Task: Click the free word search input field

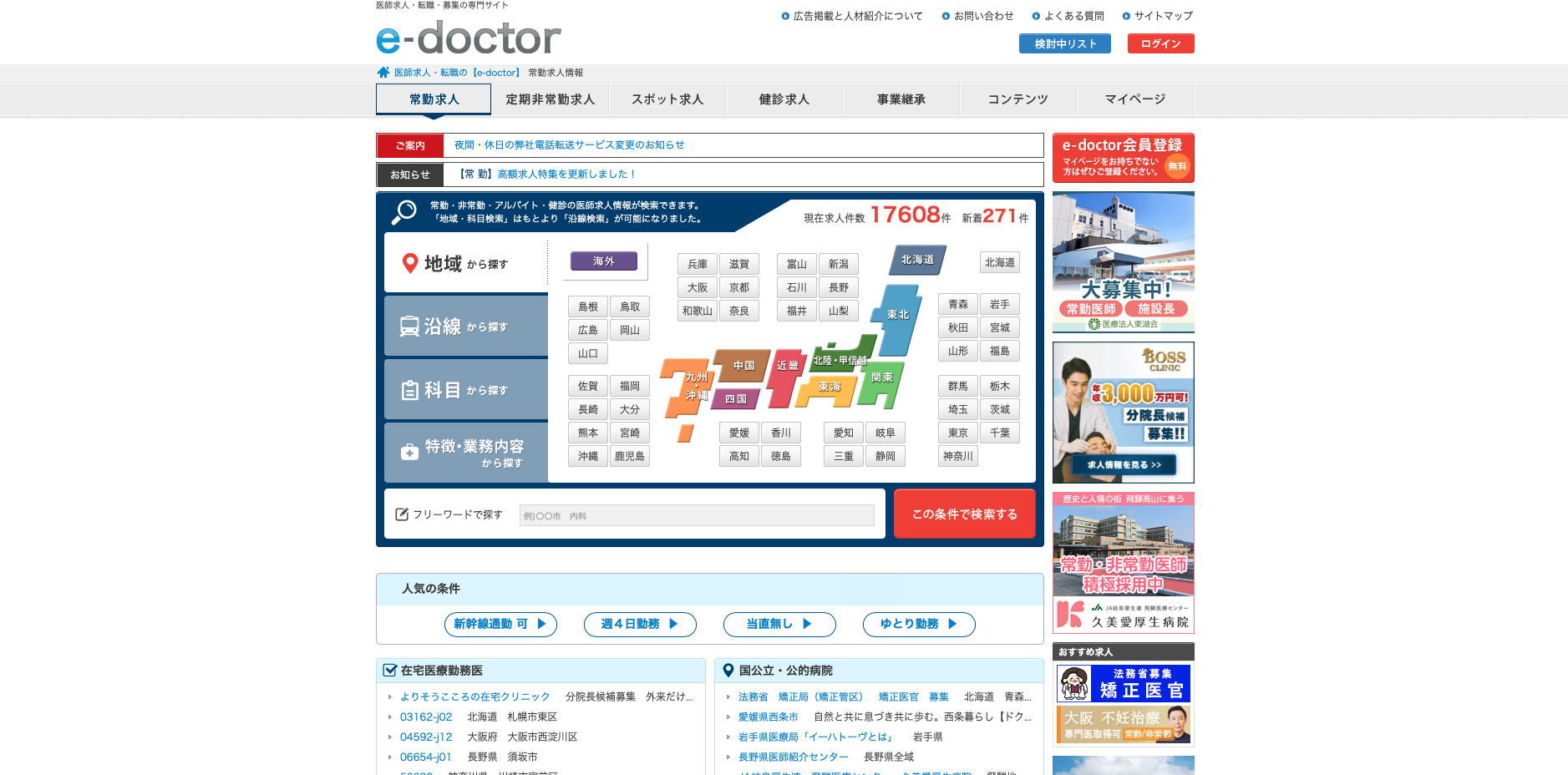Action: (696, 516)
